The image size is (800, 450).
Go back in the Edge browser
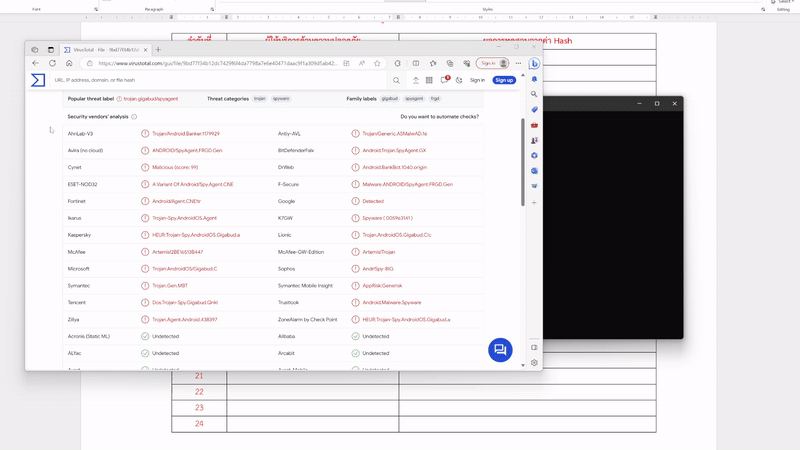[35, 63]
